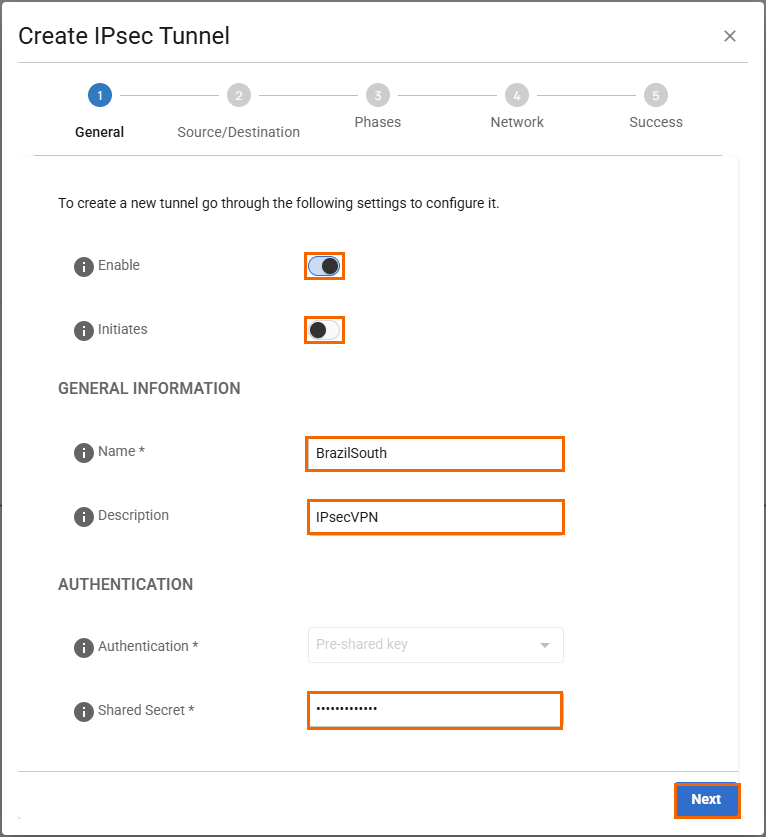Open step 4 Network
766x837 pixels.
[x=516, y=96]
